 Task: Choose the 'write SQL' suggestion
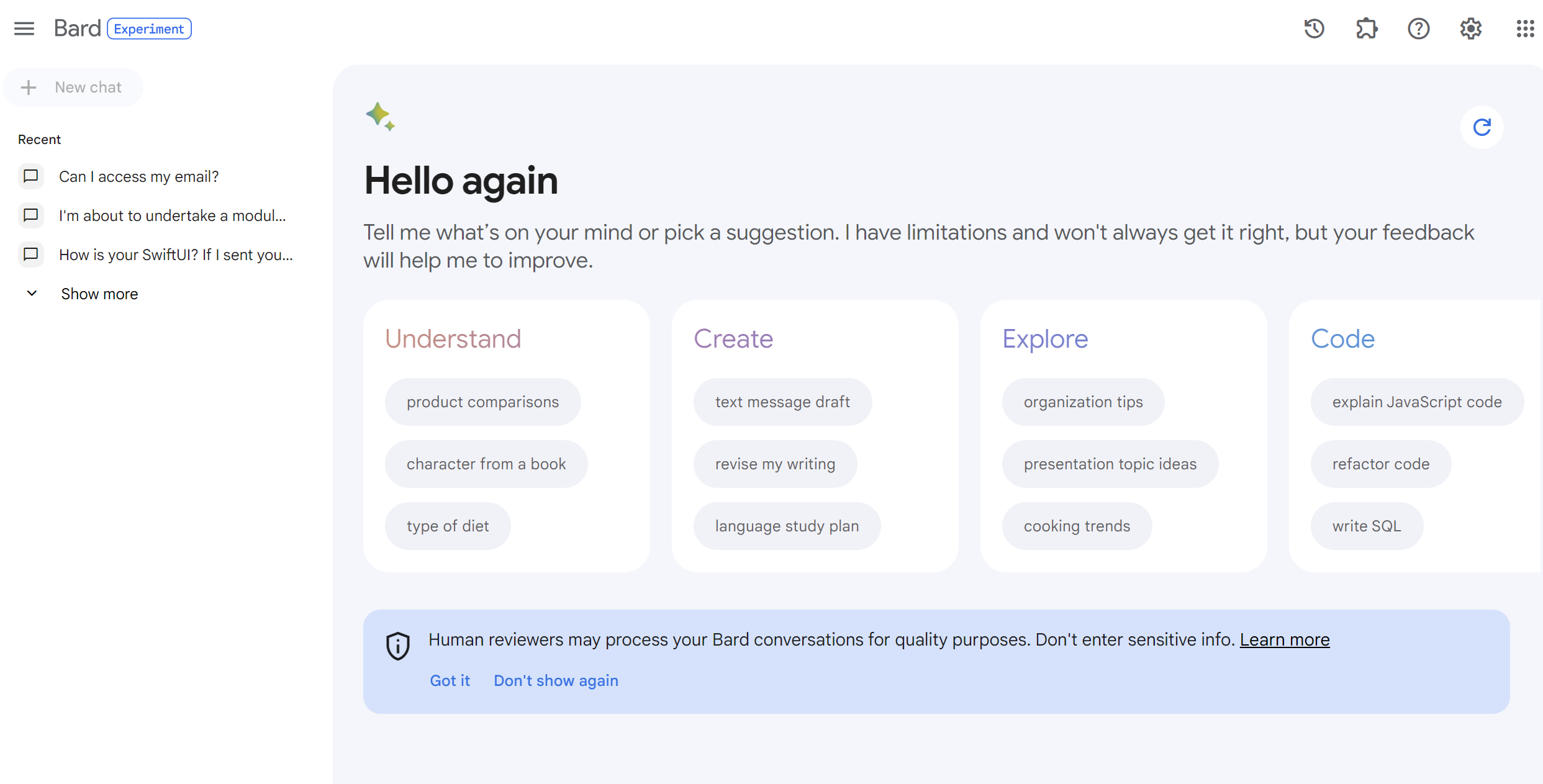click(x=1367, y=526)
